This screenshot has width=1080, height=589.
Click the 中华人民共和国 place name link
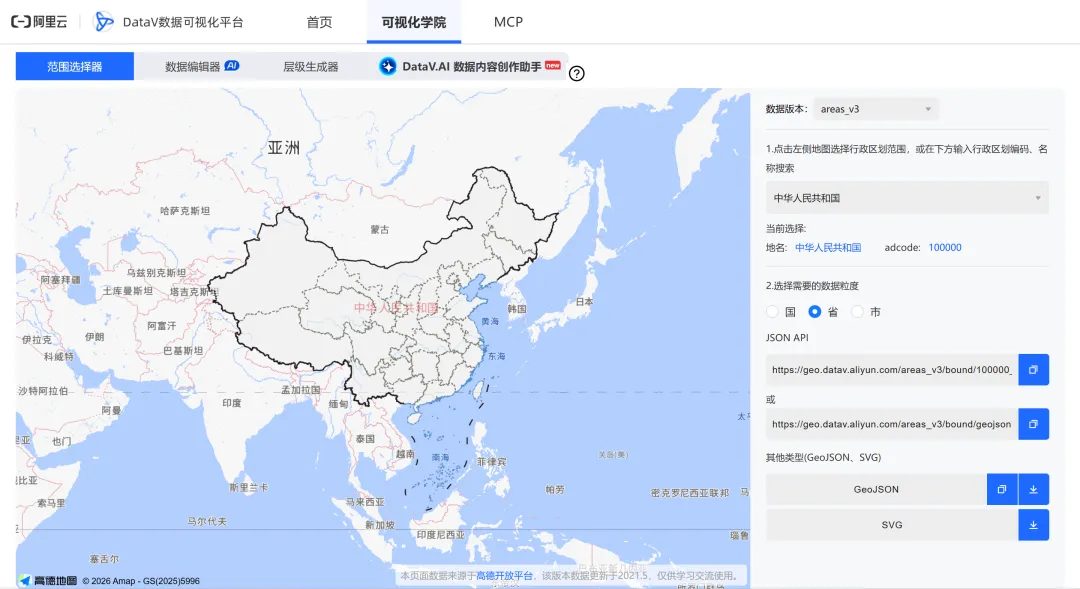click(828, 247)
